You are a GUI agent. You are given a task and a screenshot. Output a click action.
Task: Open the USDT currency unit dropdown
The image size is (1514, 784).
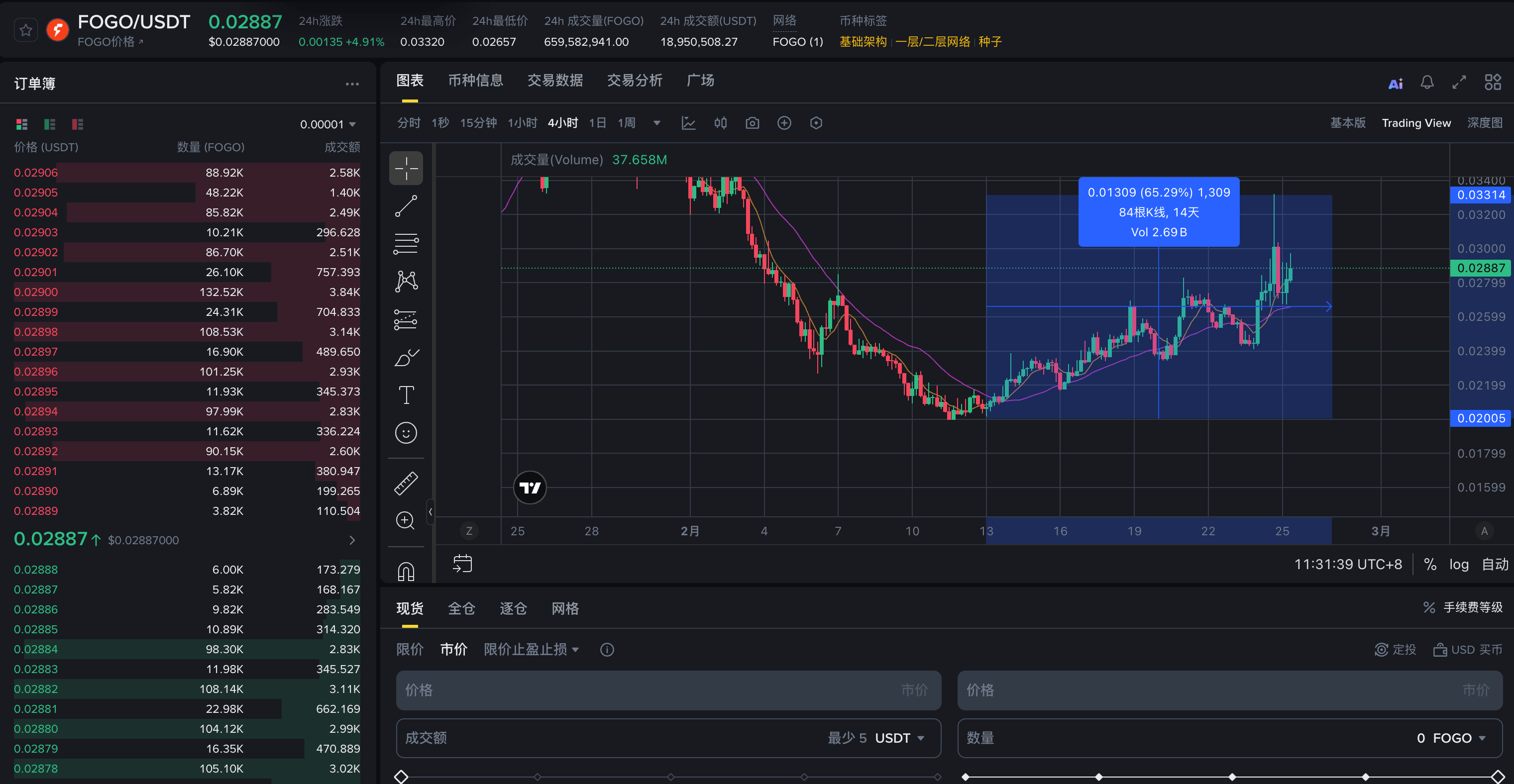[899, 739]
